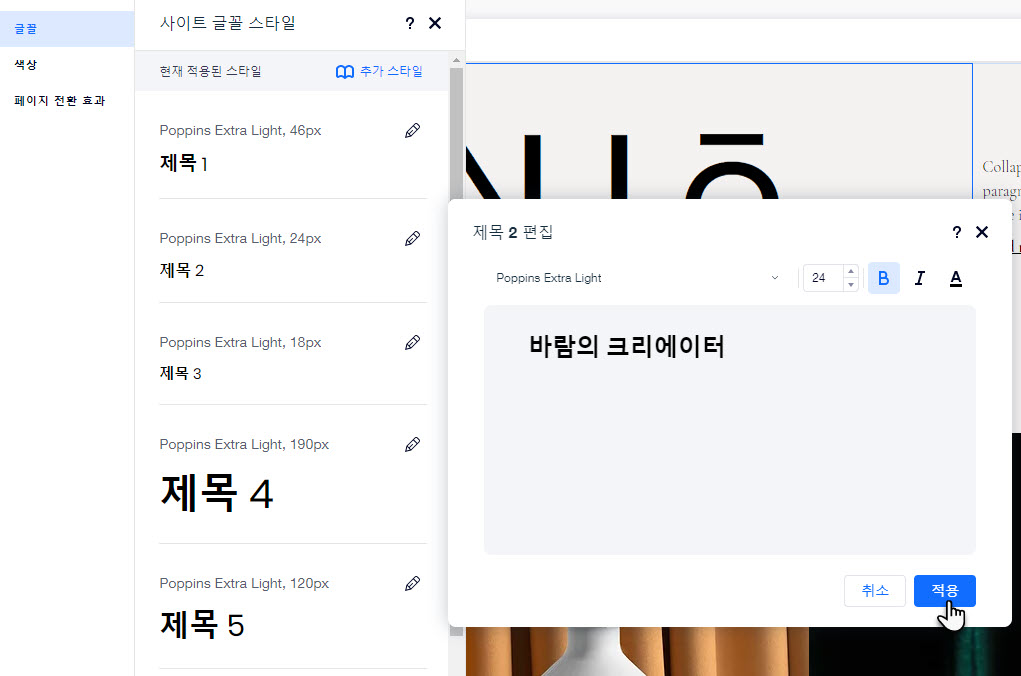Click the edit pencil next to 제목 4

412,445
